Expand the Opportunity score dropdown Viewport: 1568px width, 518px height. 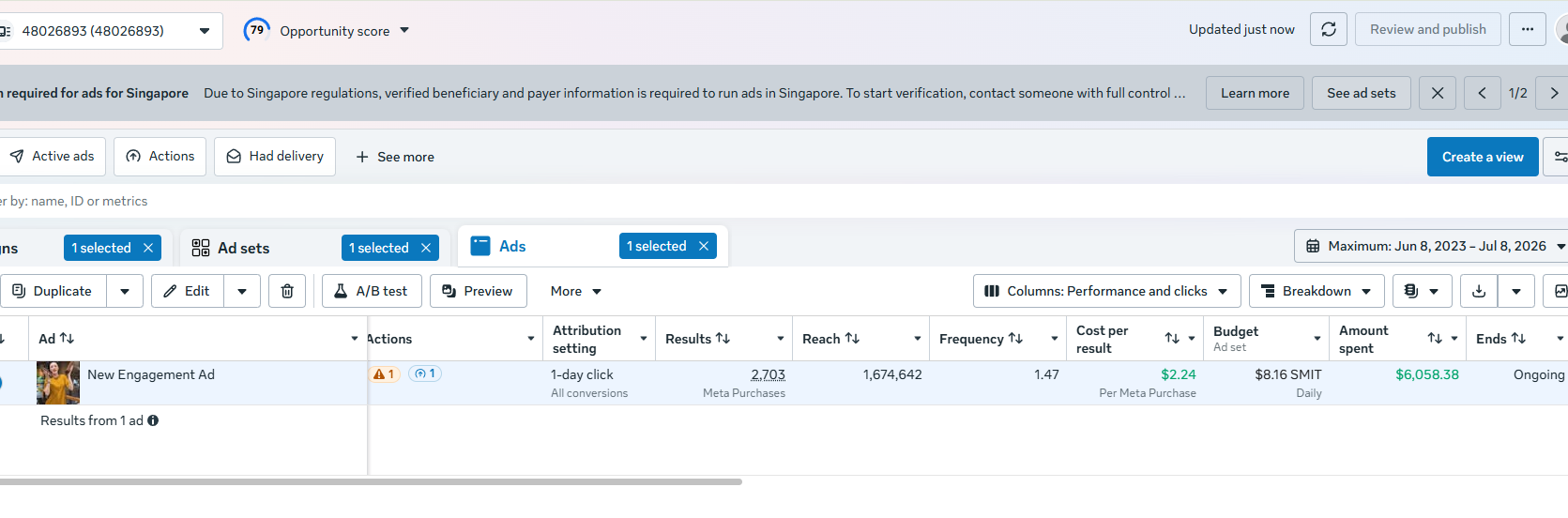(404, 30)
